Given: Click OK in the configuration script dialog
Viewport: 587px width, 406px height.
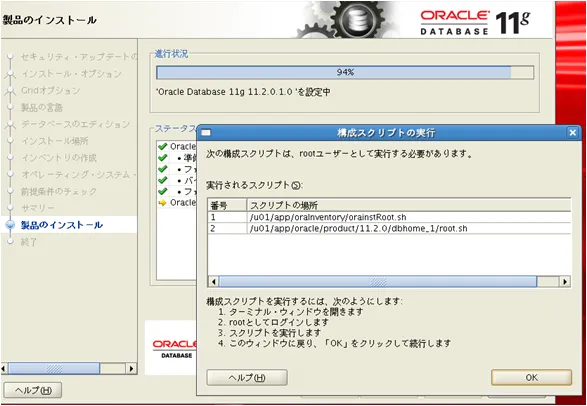Looking at the screenshot, I should pyautogui.click(x=531, y=377).
